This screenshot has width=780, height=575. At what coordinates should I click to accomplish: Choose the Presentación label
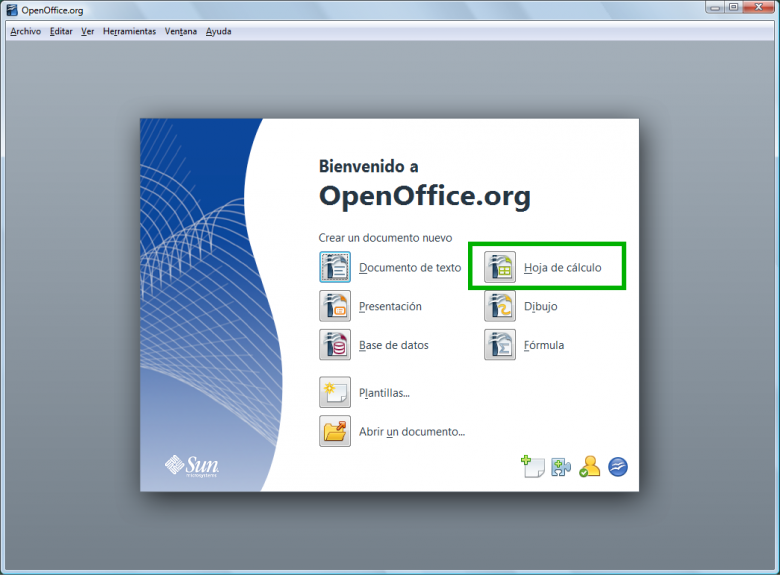coord(390,306)
